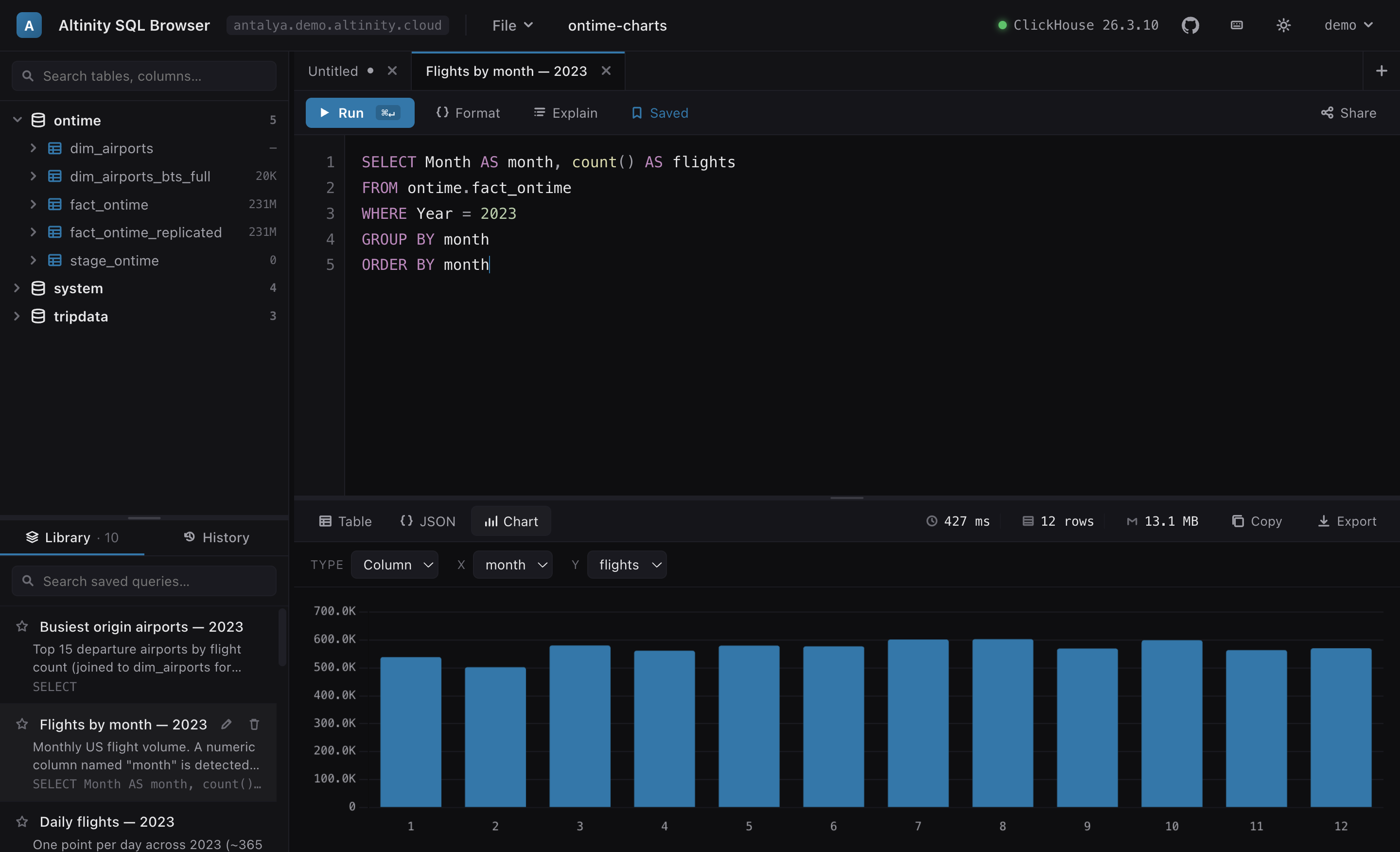Share the current query

coord(1348,112)
